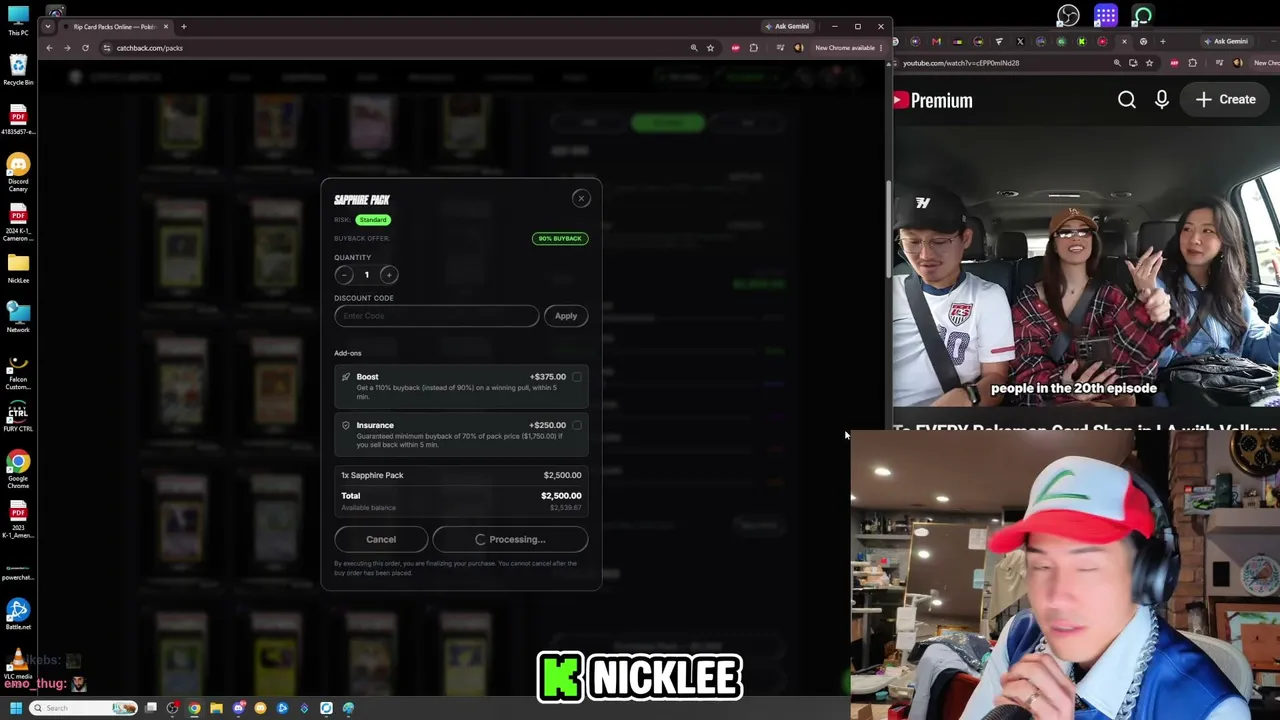Switch to the green Kick tab
1280x720 pixels.
(1081, 42)
